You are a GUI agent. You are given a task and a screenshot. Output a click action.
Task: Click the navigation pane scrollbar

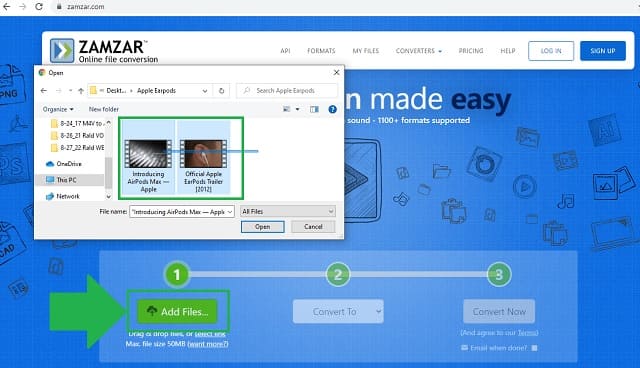point(109,173)
